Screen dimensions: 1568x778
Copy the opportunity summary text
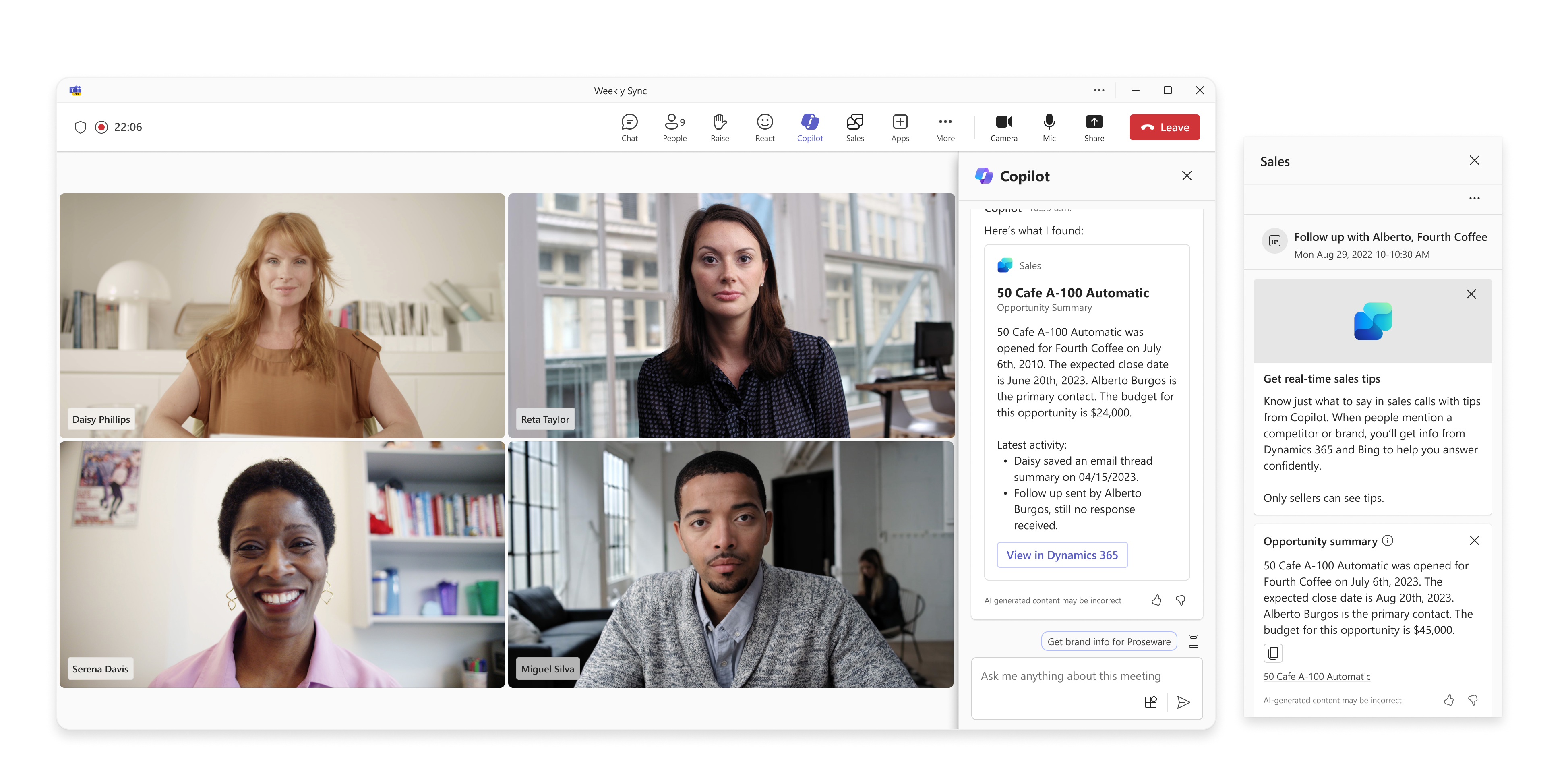coord(1272,653)
